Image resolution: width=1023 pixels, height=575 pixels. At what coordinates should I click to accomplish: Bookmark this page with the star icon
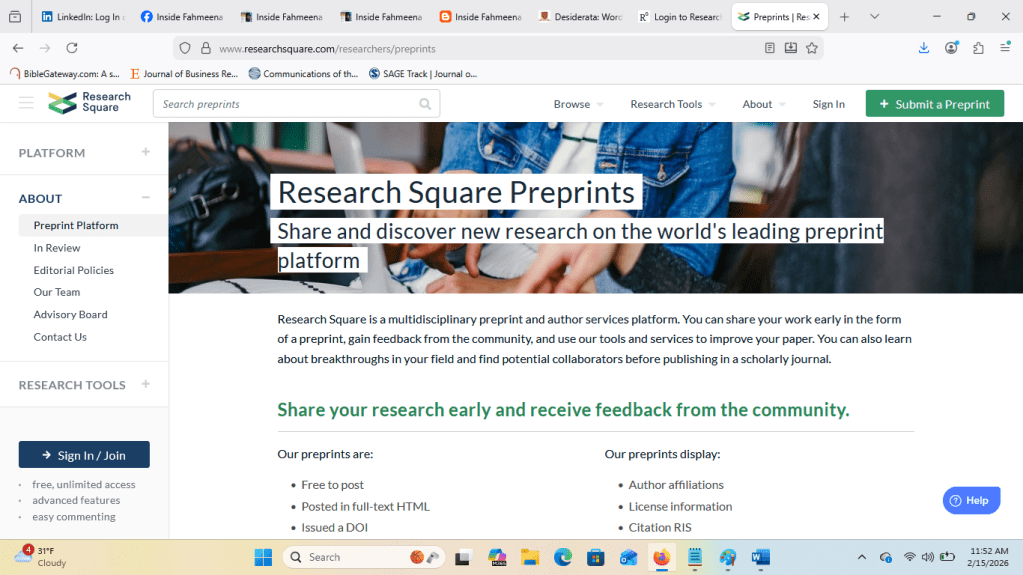click(x=812, y=48)
